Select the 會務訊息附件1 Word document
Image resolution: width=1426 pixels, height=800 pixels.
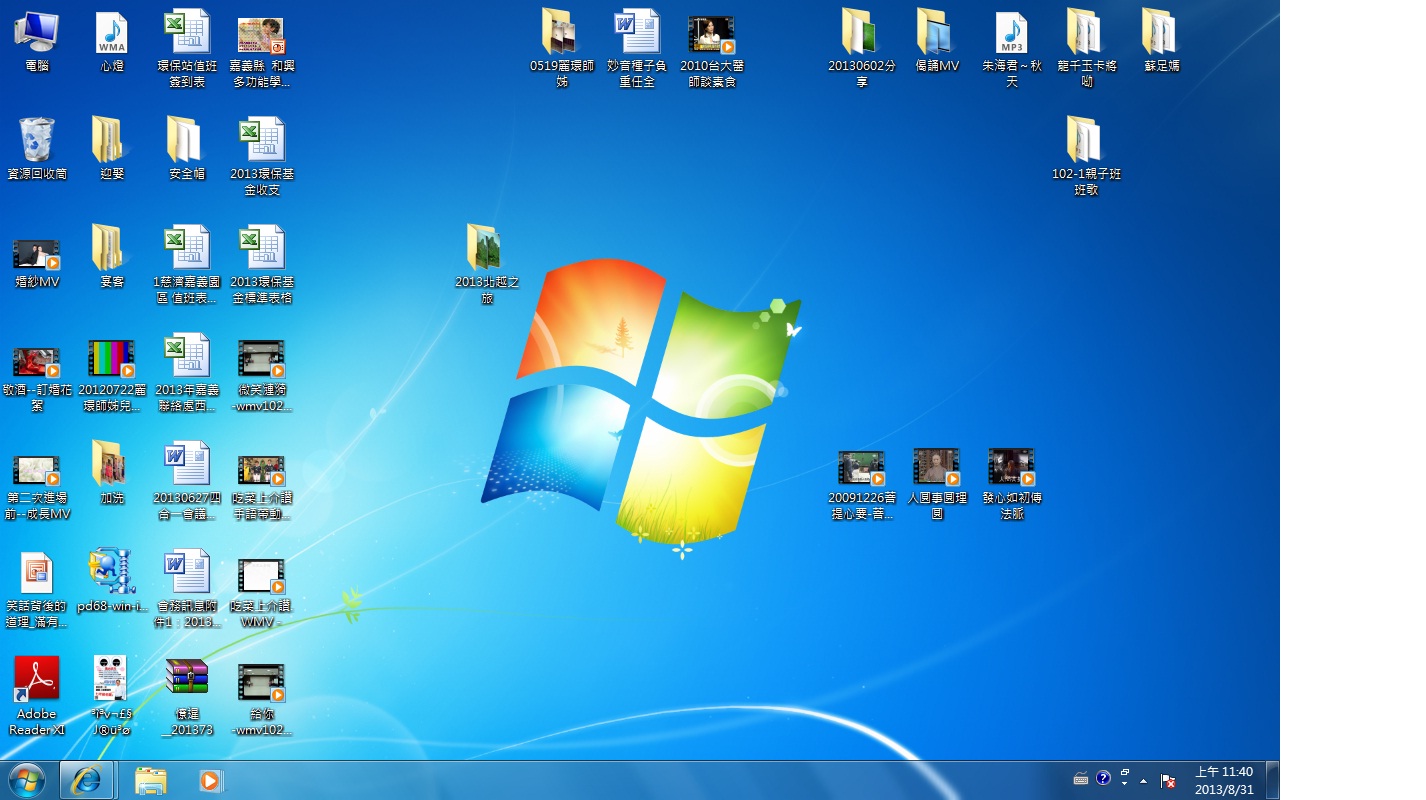tap(187, 588)
